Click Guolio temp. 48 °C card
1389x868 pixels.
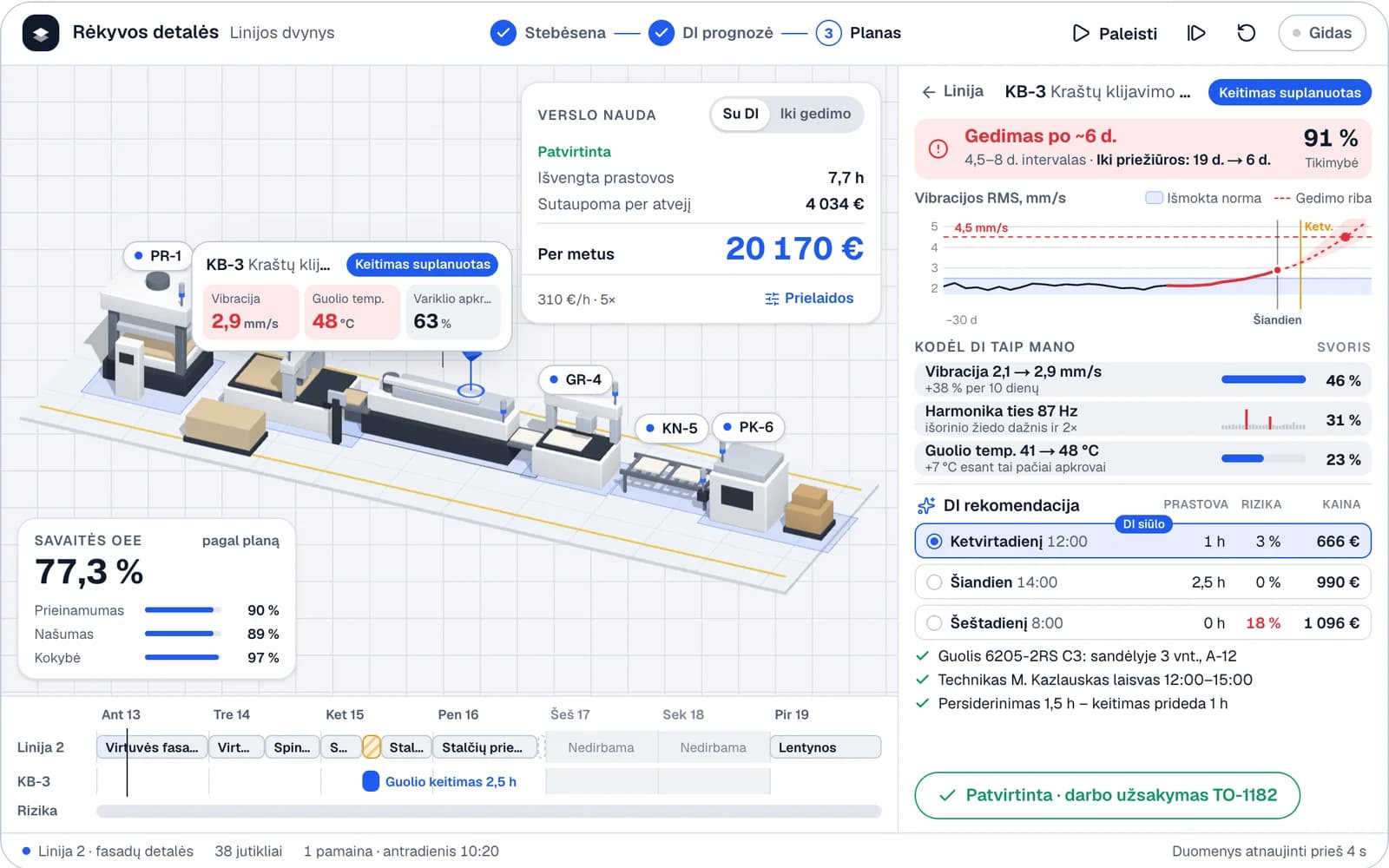351,312
